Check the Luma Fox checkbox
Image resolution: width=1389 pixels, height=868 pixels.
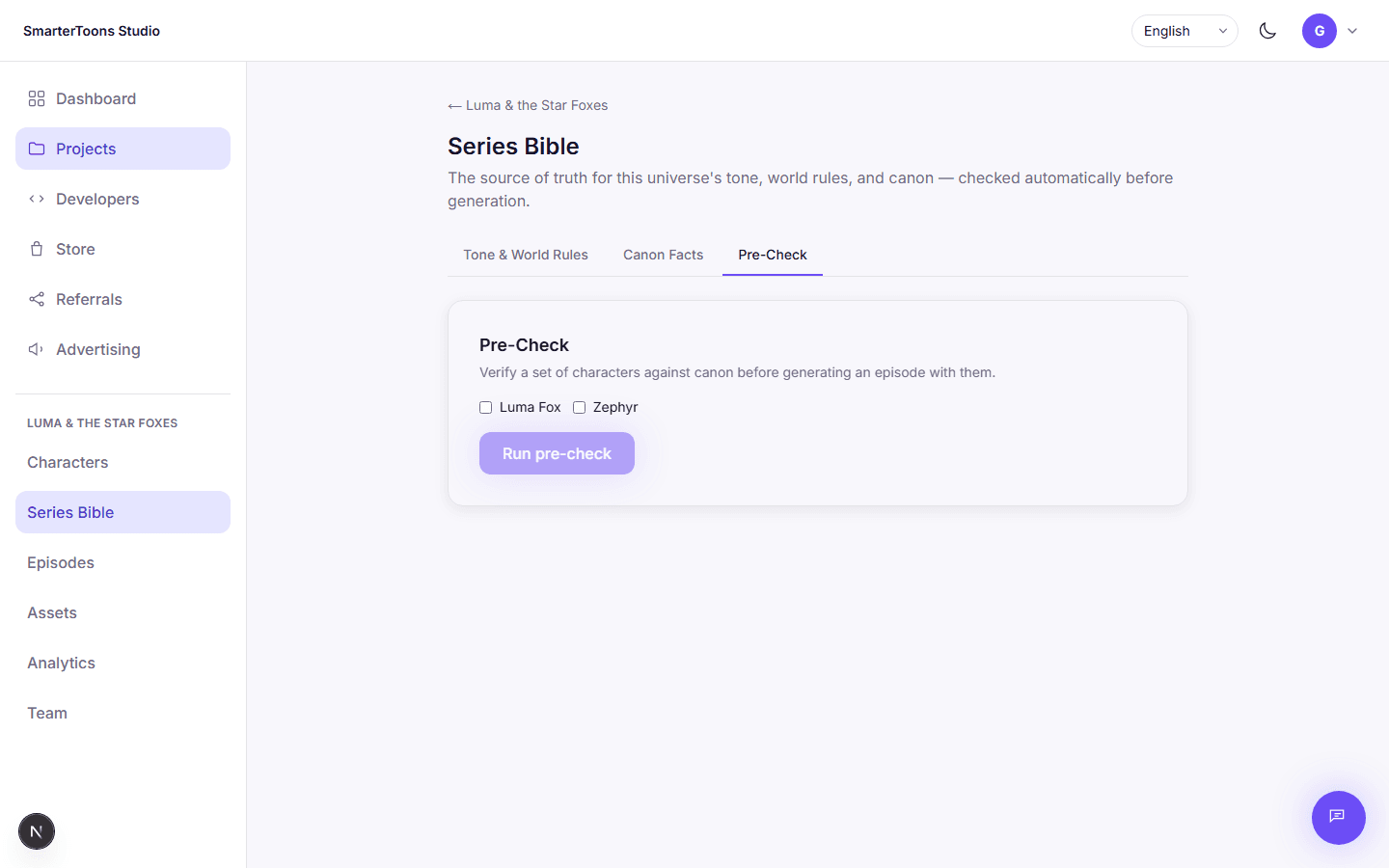point(485,407)
